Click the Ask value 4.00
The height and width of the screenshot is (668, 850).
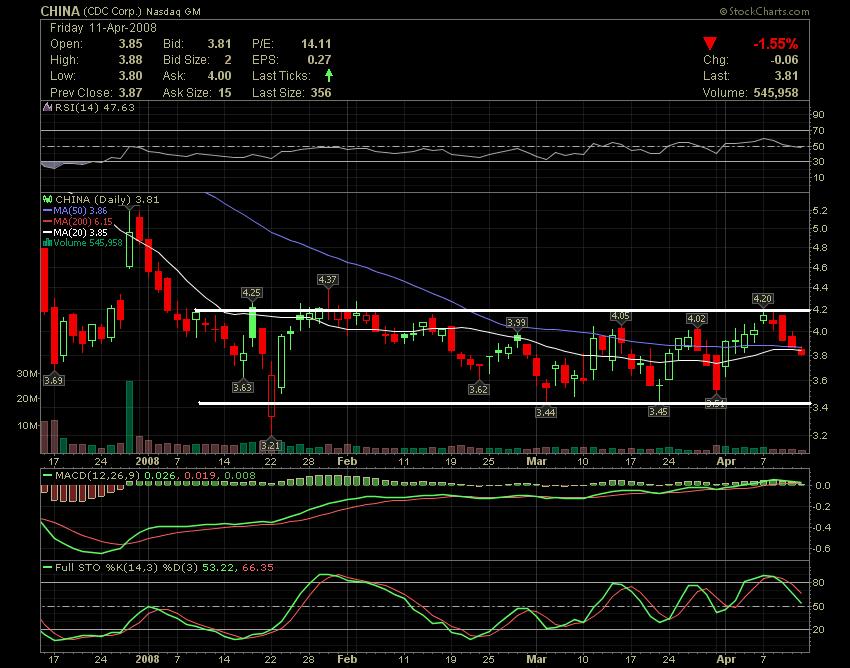(x=219, y=75)
